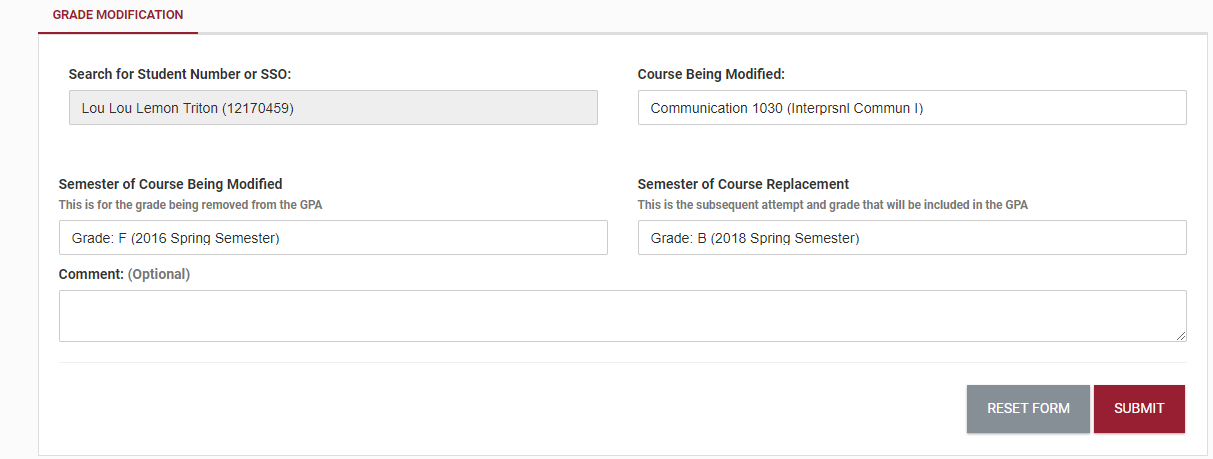Click the Semester of Course Replacement label
Screen dimensions: 1213x459
click(743, 184)
